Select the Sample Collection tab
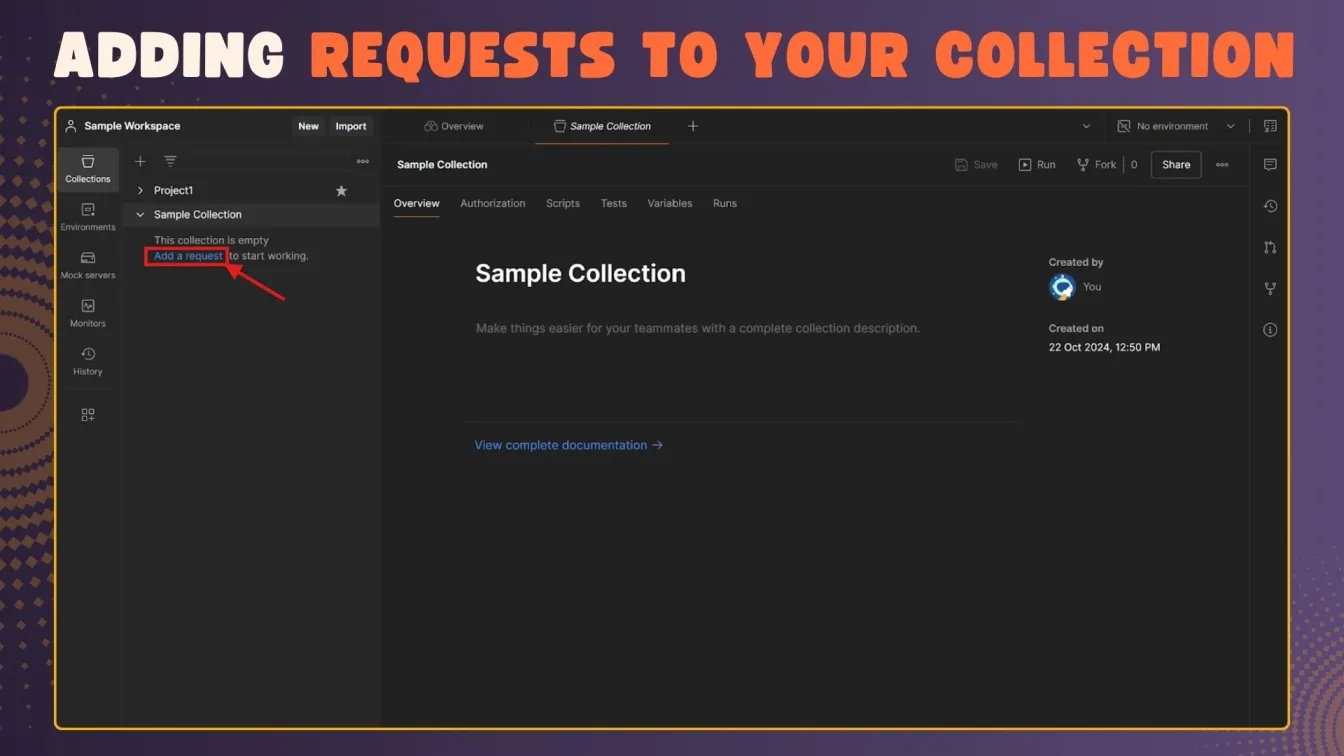 click(602, 126)
